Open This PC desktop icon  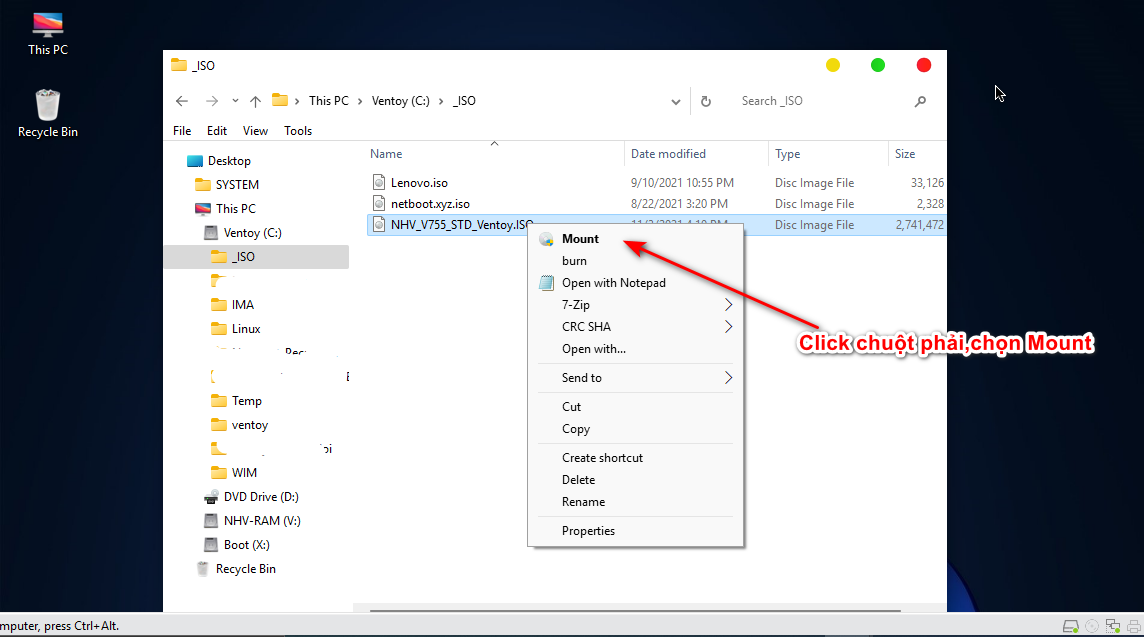(x=47, y=34)
